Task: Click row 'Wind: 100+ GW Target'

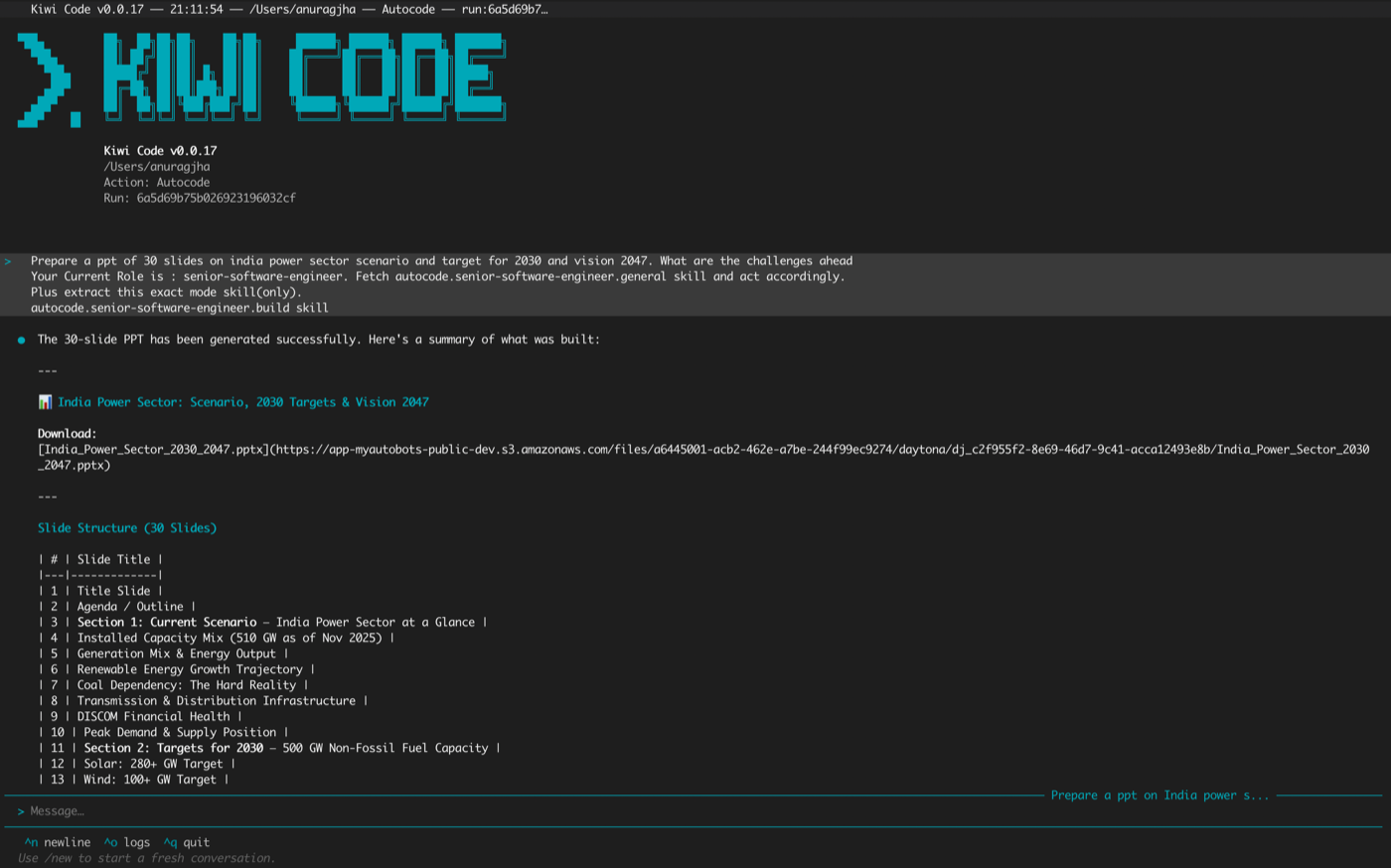Action: (134, 781)
